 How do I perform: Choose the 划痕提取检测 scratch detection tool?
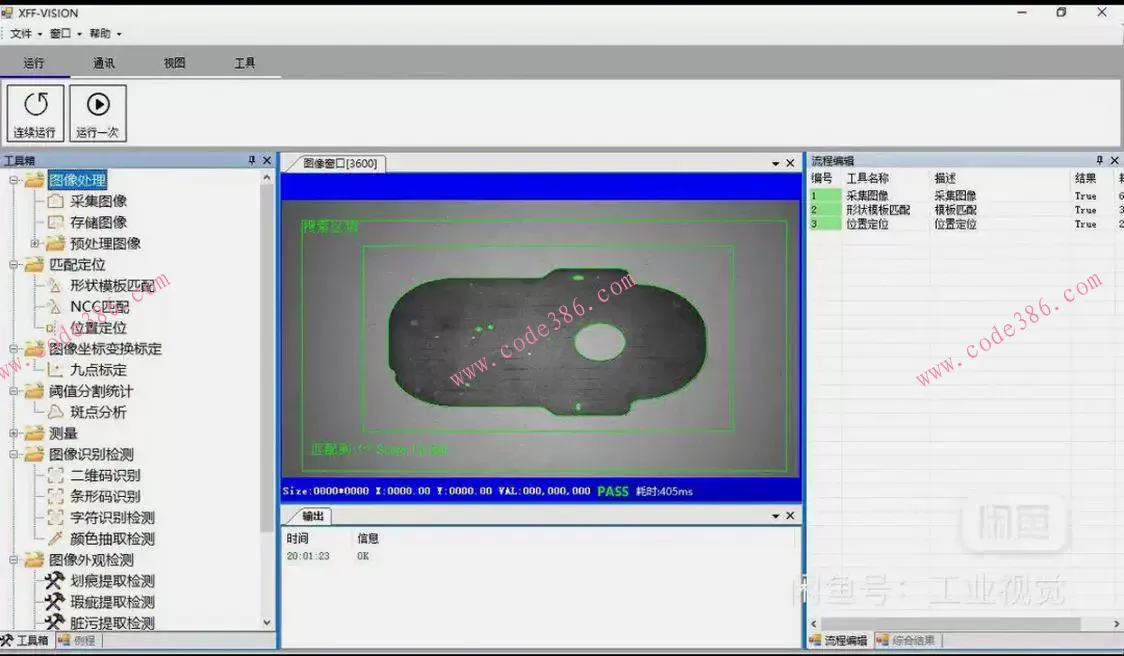(111, 581)
